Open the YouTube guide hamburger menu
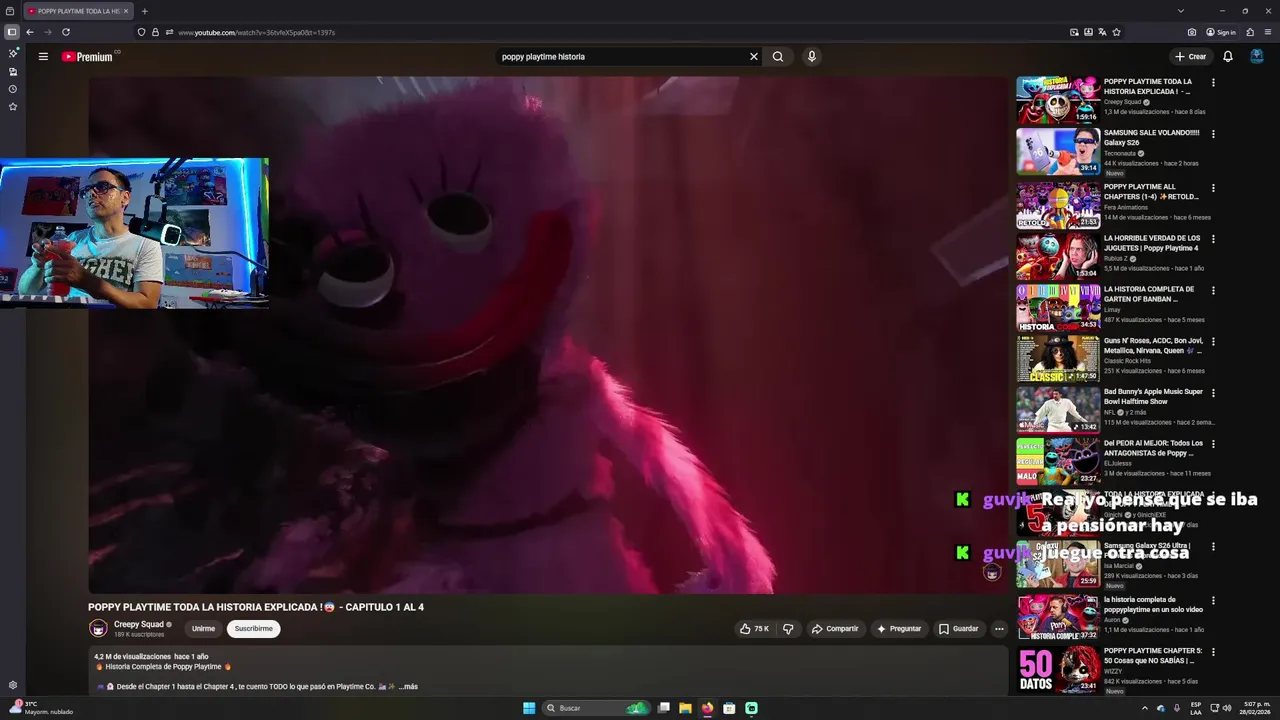This screenshot has height=720, width=1280. [x=43, y=57]
